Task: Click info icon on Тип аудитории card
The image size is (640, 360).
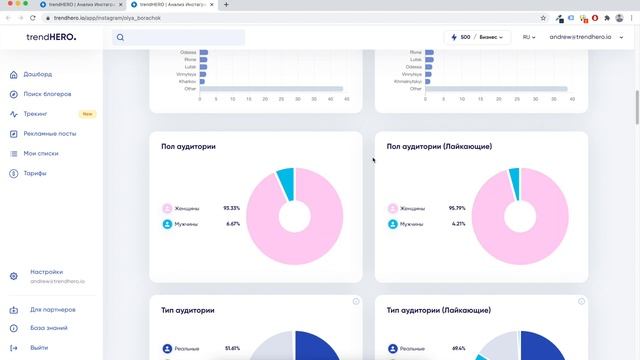Action: pyautogui.click(x=356, y=301)
